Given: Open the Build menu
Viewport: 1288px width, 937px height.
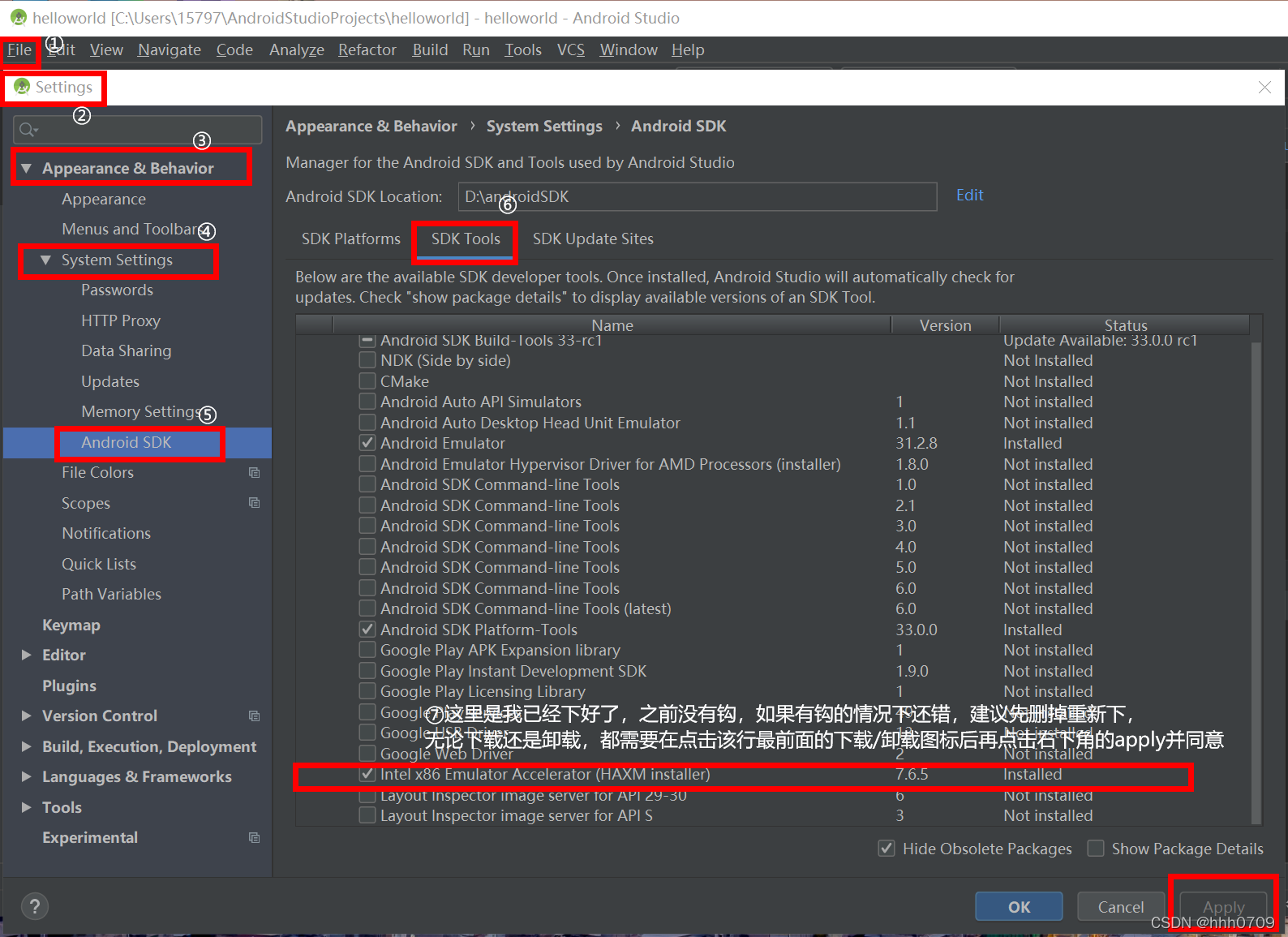Looking at the screenshot, I should click(430, 50).
